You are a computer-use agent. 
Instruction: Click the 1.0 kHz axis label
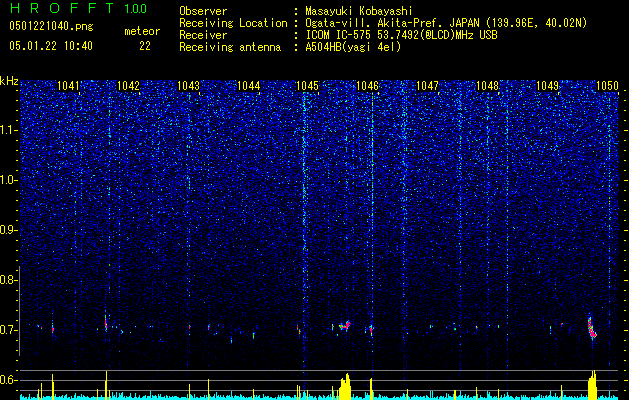pyautogui.click(x=9, y=180)
